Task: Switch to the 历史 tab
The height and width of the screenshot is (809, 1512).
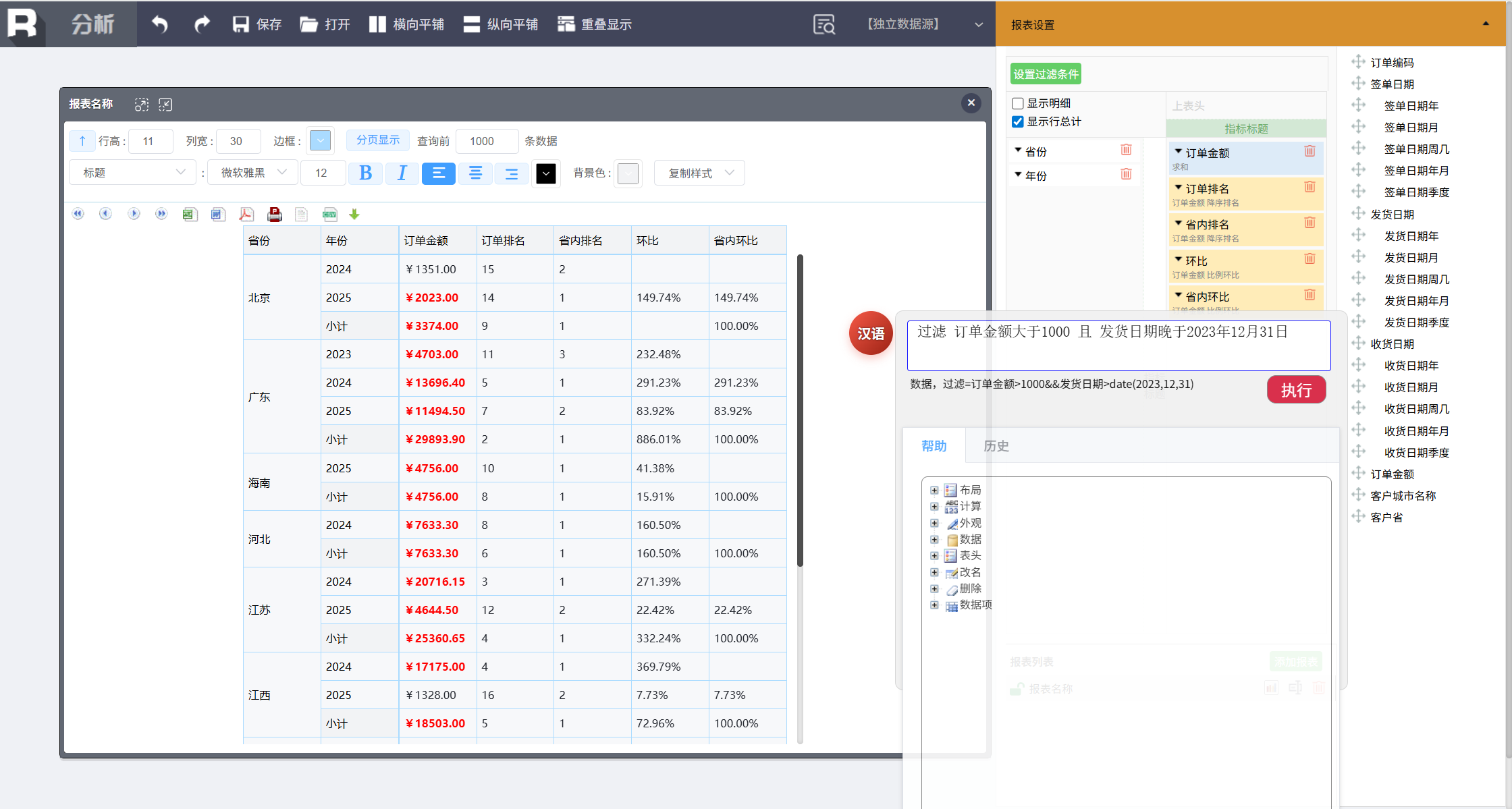Action: click(x=996, y=446)
